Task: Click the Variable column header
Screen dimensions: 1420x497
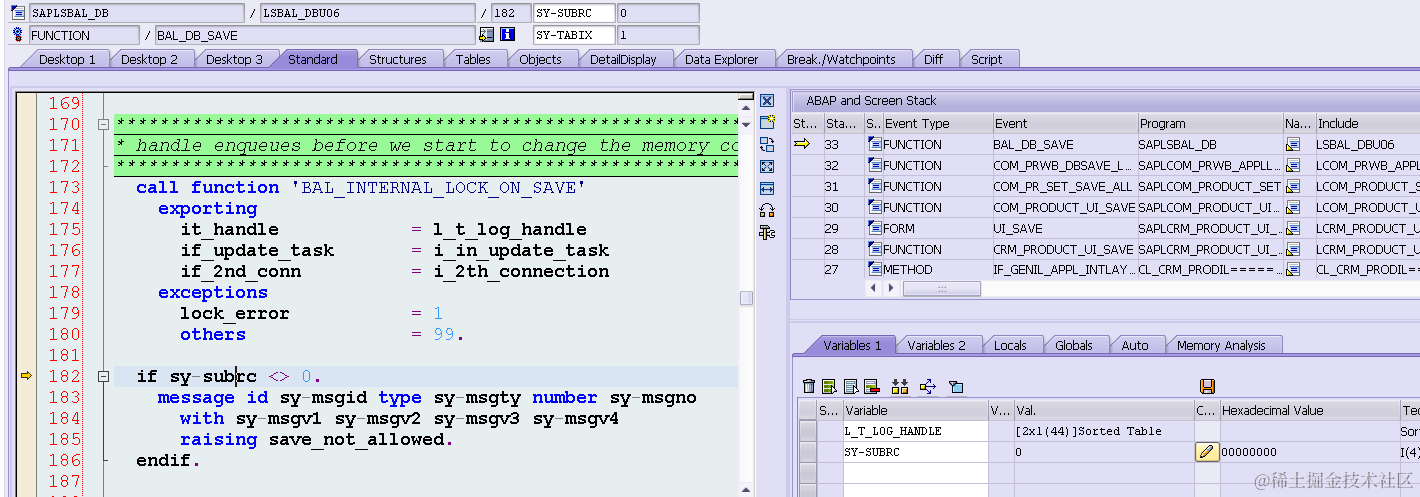Action: click(914, 410)
